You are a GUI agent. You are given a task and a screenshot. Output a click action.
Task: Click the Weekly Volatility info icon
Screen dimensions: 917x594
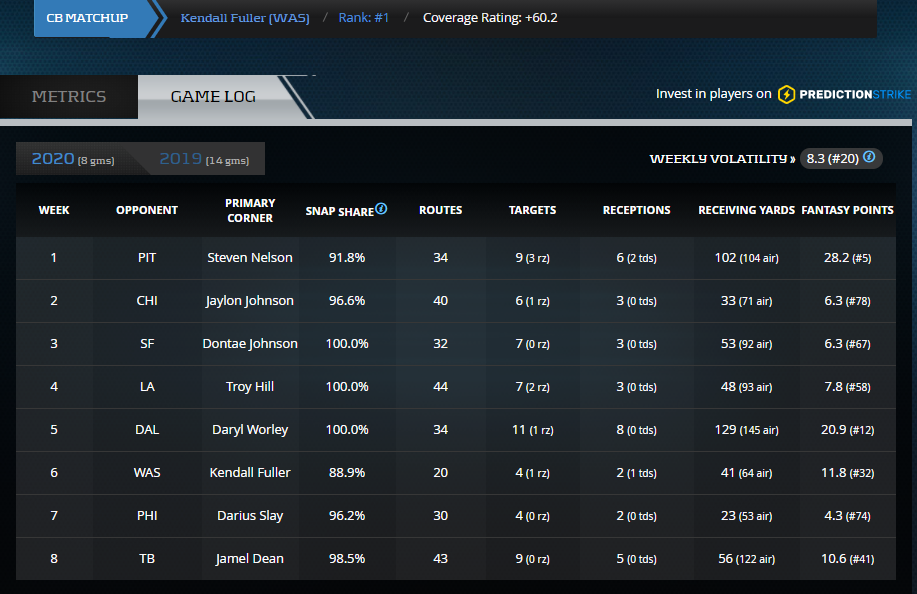click(869, 158)
